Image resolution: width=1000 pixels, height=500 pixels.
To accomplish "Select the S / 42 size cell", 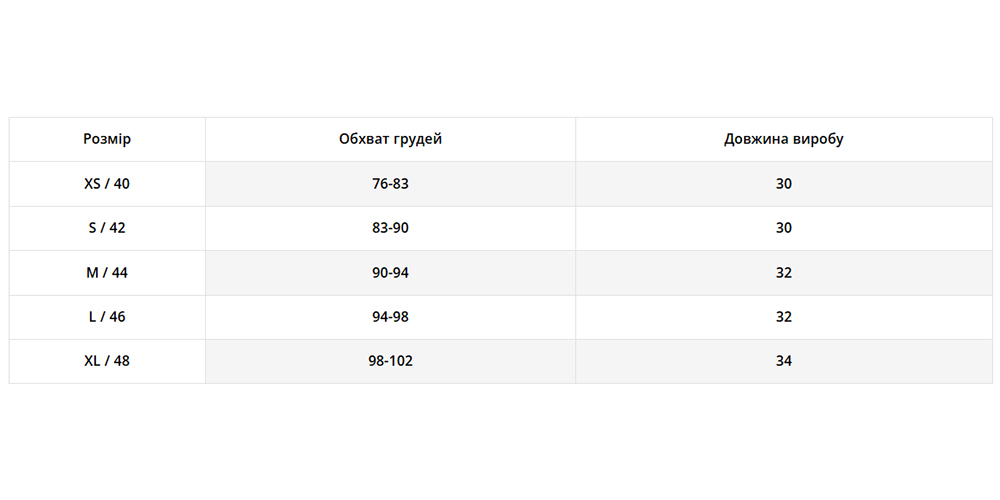I will pos(107,228).
